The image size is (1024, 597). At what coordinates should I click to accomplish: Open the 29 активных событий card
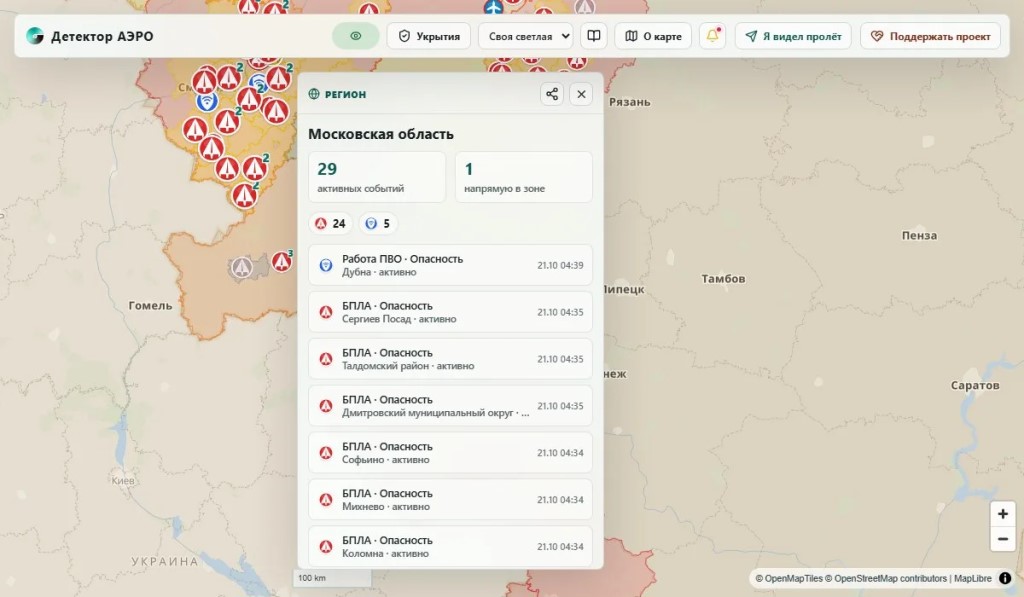377,177
